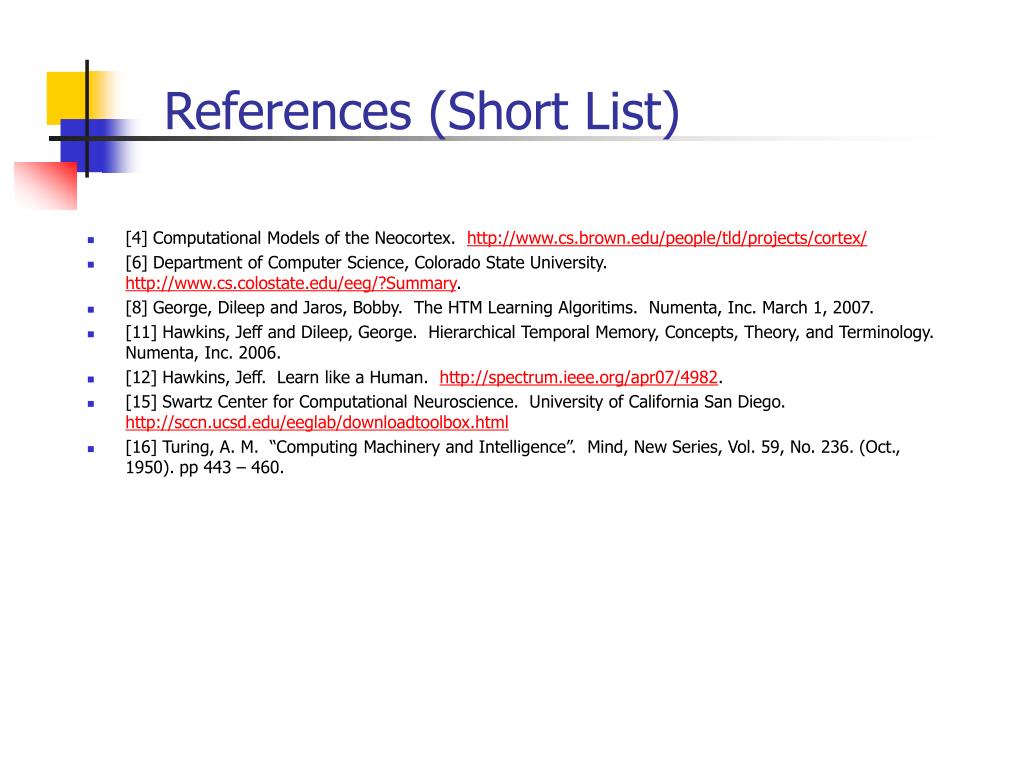Select '[4] Computational Models of the Neocortex.' text
This screenshot has height=768, width=1024.
click(x=290, y=238)
